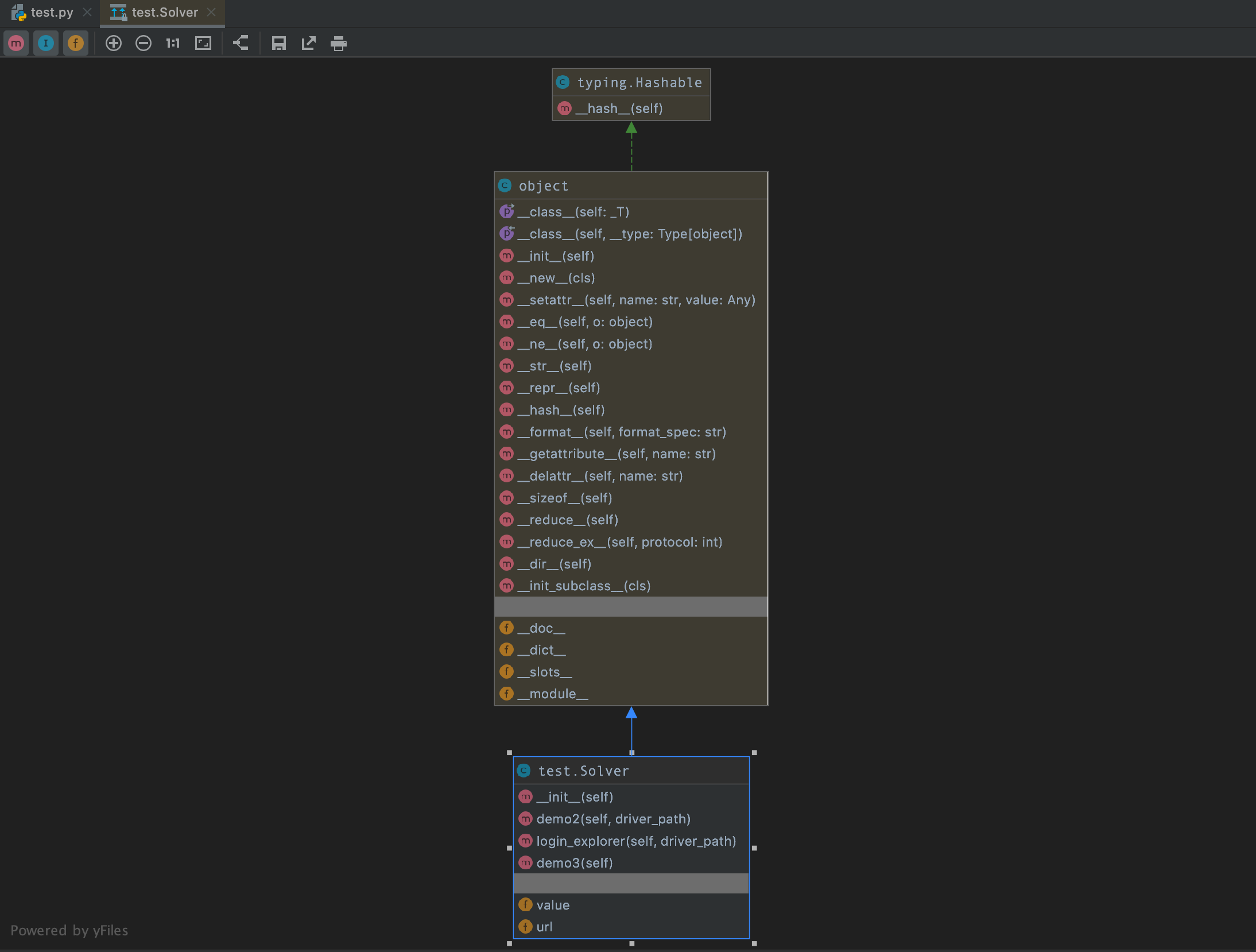Click field icon beside url
The image size is (1256, 952).
525,926
